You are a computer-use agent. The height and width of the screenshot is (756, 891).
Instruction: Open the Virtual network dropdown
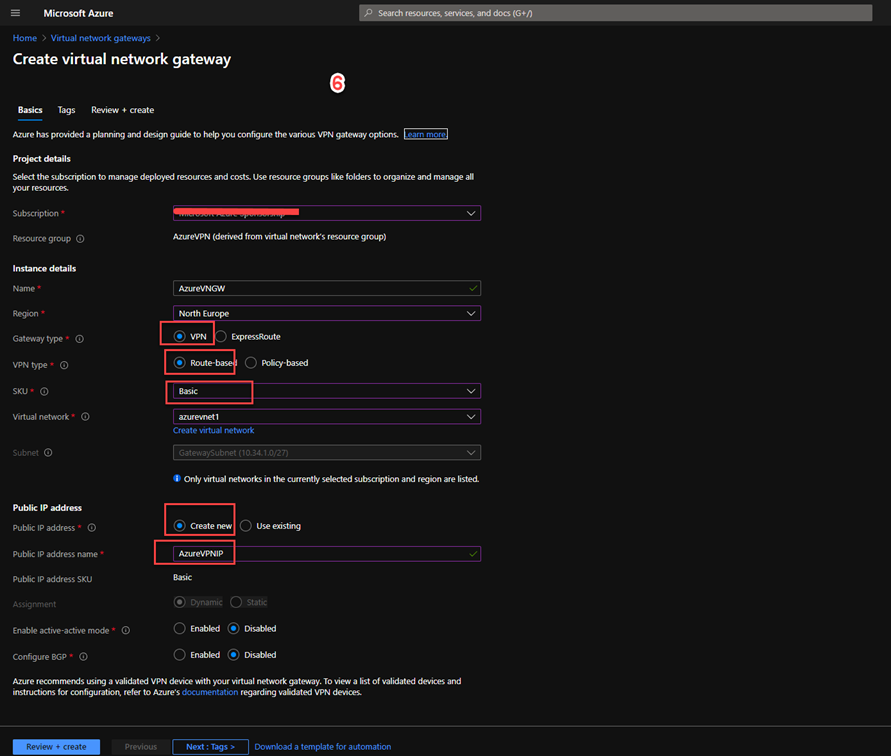click(x=327, y=417)
